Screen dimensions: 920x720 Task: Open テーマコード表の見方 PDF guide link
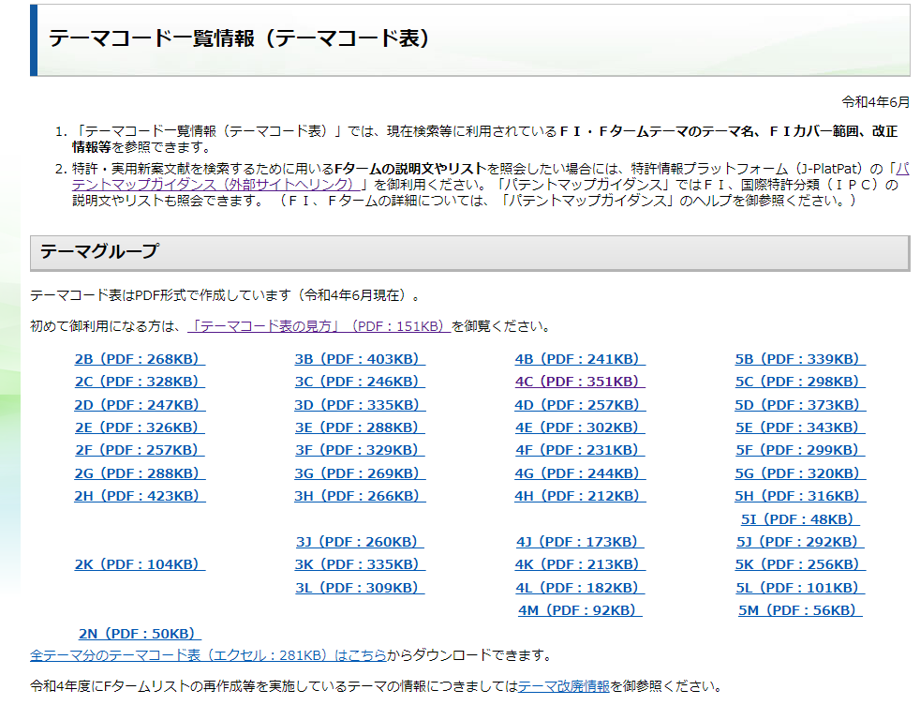pos(319,326)
